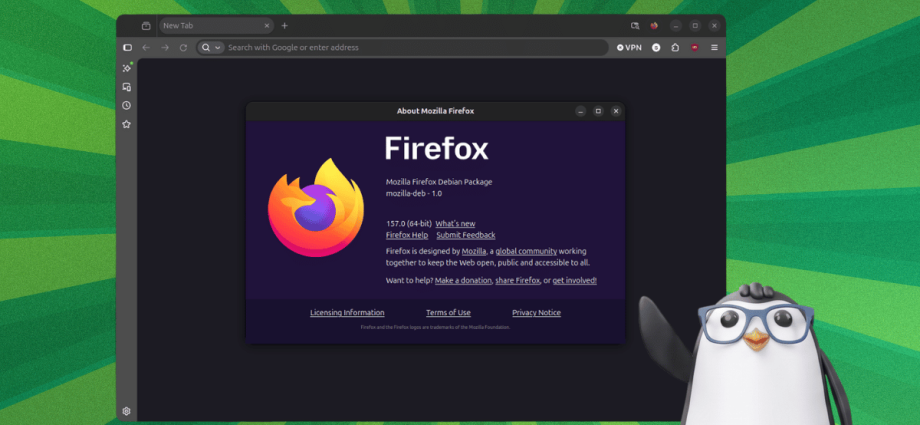
Task: Minimize the About Mozilla Firefox dialog
Action: point(580,111)
